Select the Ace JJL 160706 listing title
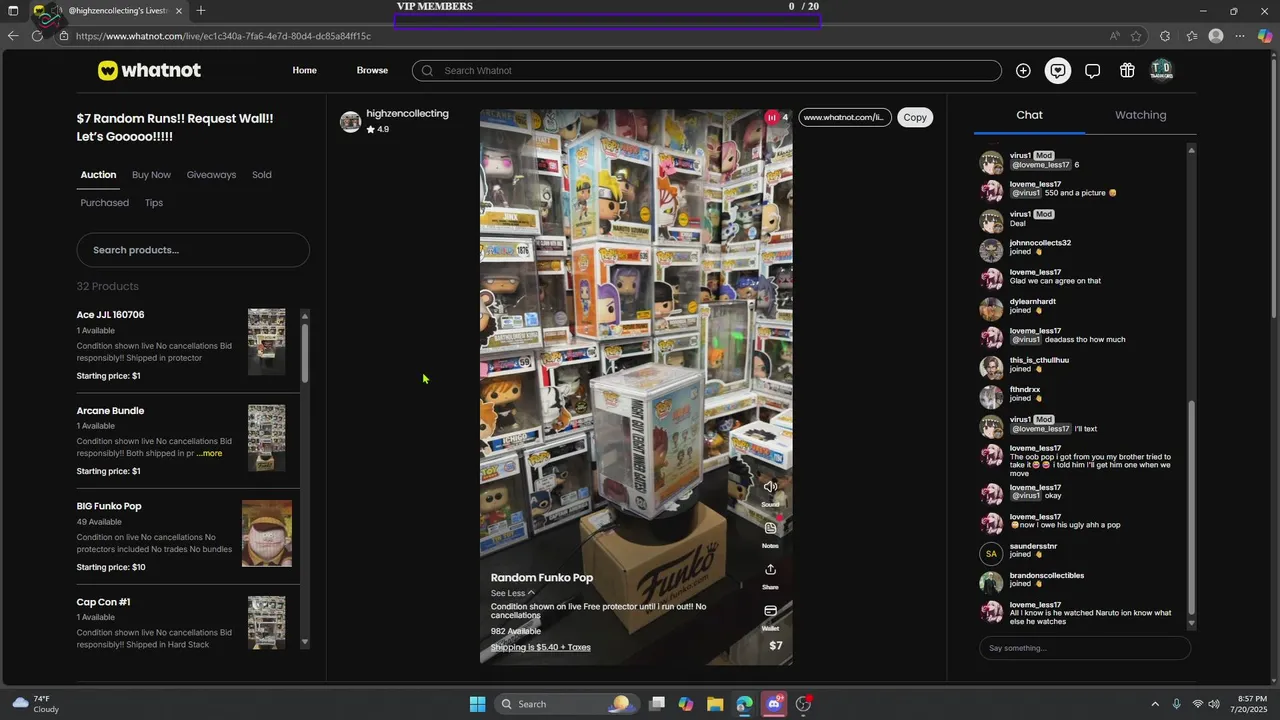 [x=110, y=315]
